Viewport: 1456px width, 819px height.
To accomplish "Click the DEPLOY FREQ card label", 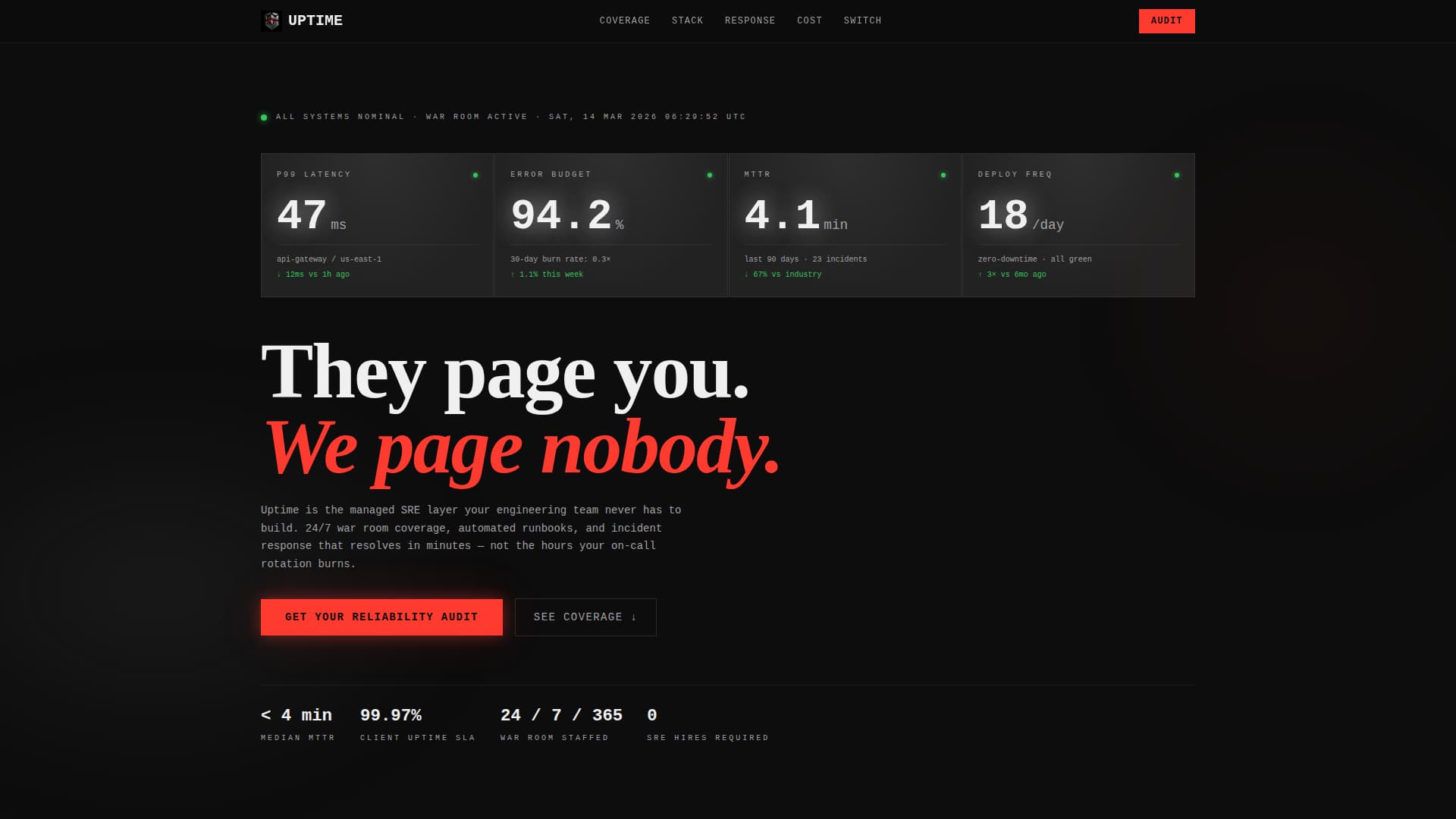I will pyautogui.click(x=1015, y=174).
